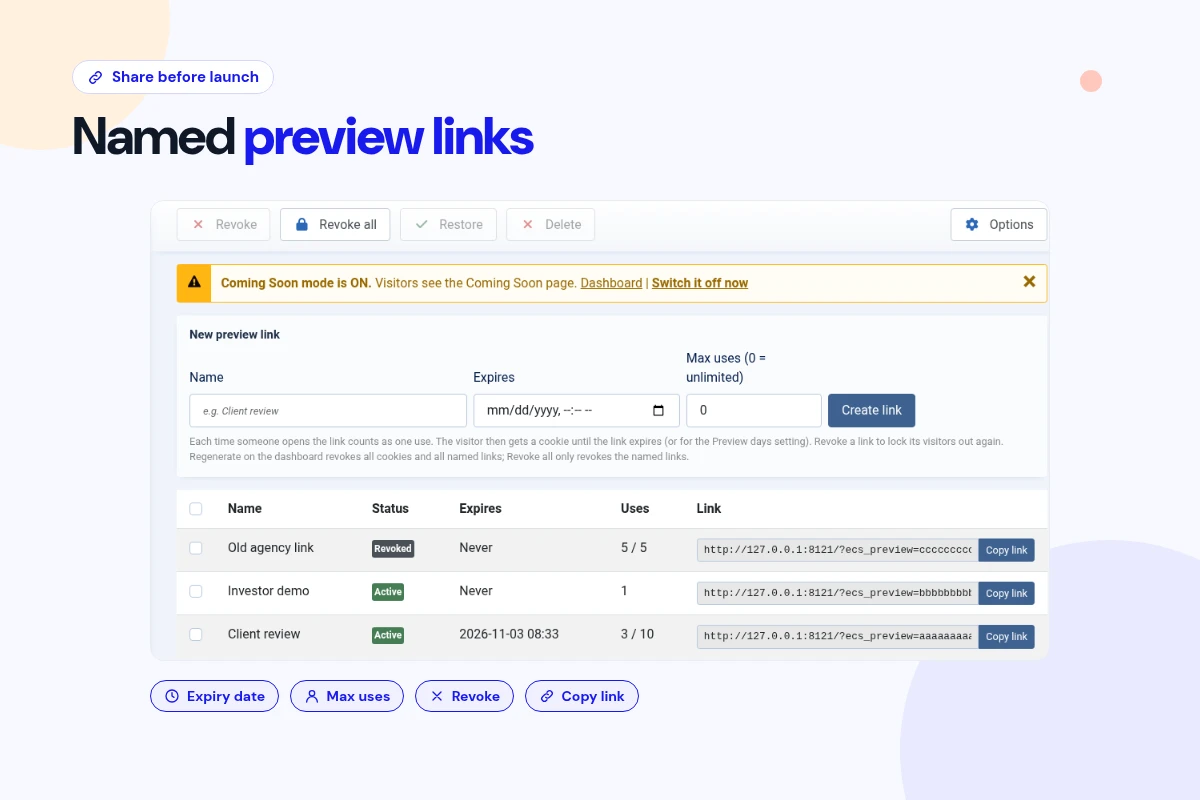
Task: Click the '5 / 5' uses cell
Action: point(634,548)
